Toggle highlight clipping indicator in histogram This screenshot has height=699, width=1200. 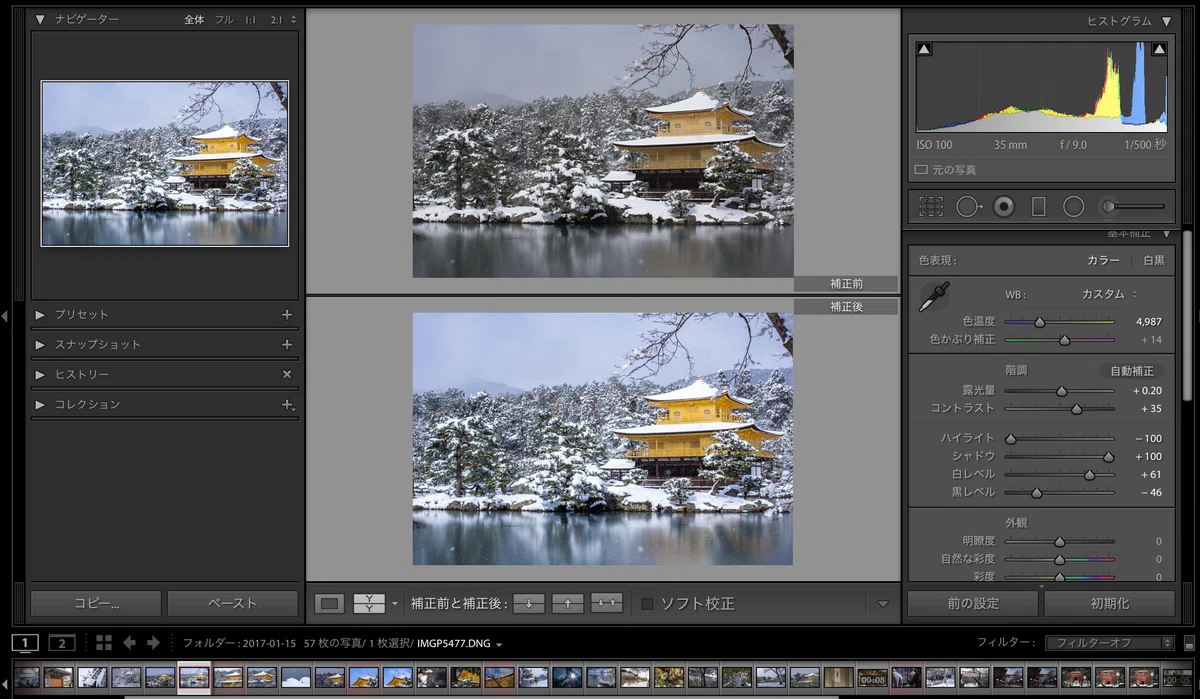1159,49
